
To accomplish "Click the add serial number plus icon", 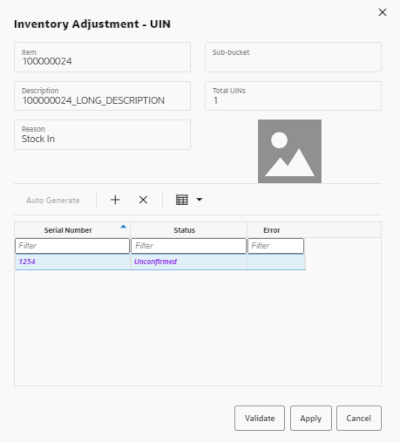I will [x=115, y=200].
